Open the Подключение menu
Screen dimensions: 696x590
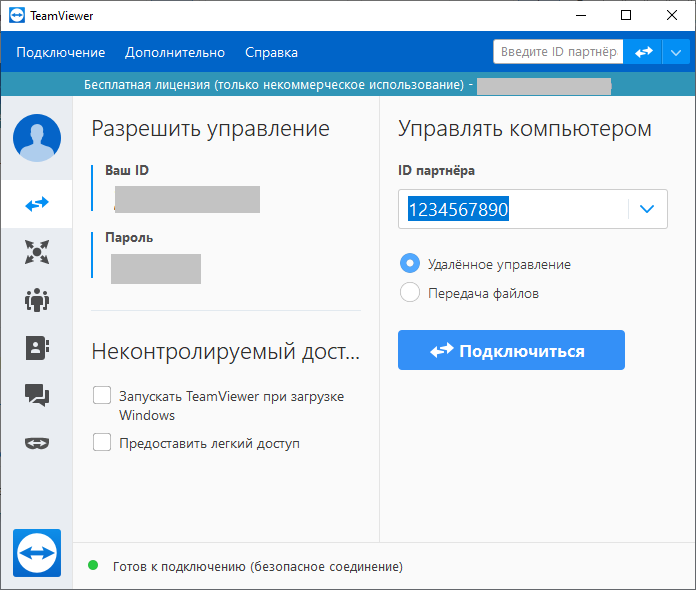[x=61, y=52]
